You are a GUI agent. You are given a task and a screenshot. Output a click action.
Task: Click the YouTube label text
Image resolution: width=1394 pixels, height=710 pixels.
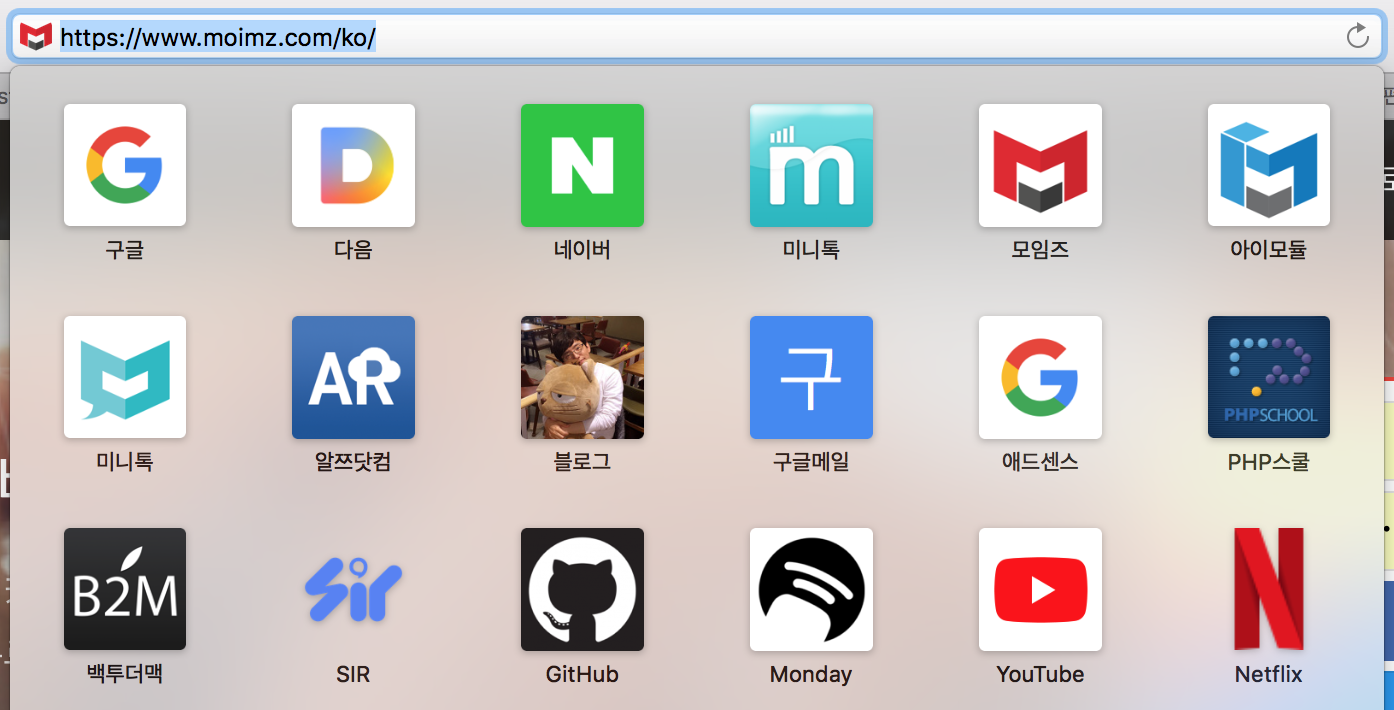click(x=1040, y=674)
